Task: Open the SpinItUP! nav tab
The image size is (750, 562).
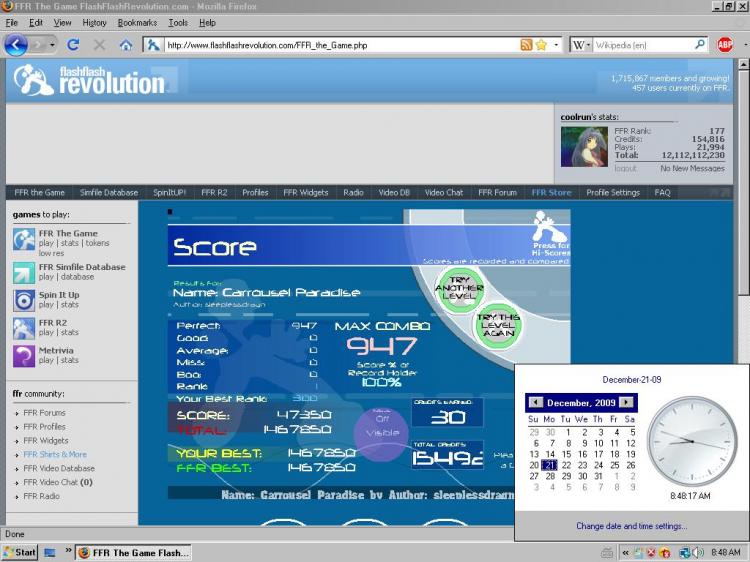Action: pyautogui.click(x=169, y=192)
